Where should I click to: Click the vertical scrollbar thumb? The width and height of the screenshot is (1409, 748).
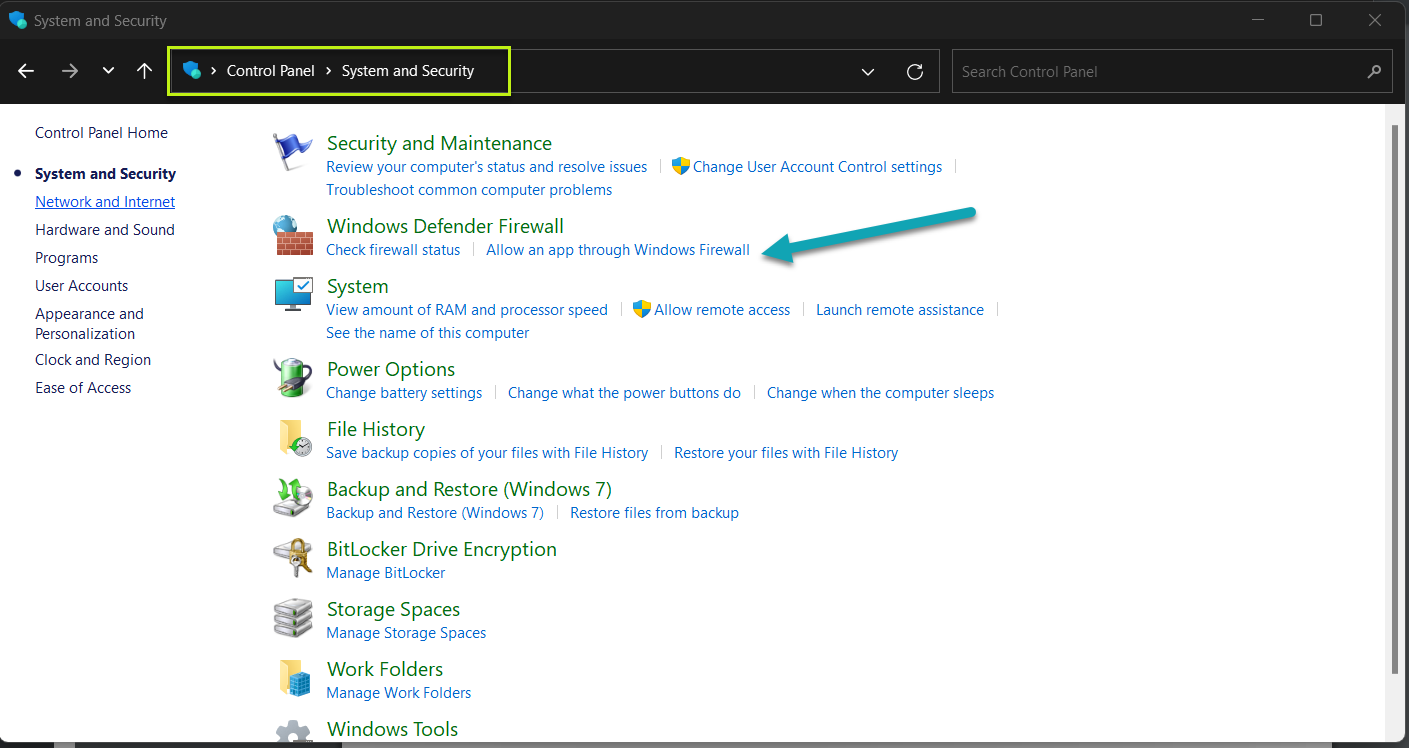click(1397, 400)
